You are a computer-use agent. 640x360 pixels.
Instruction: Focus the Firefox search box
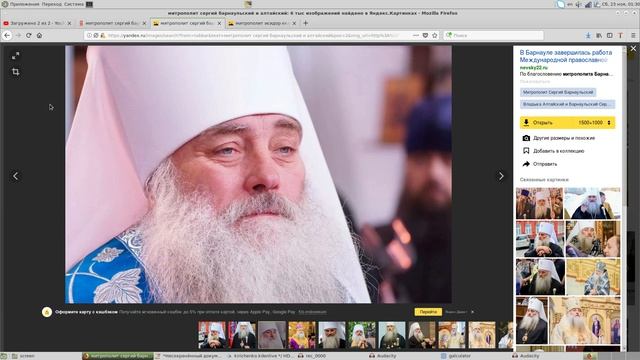click(x=494, y=36)
